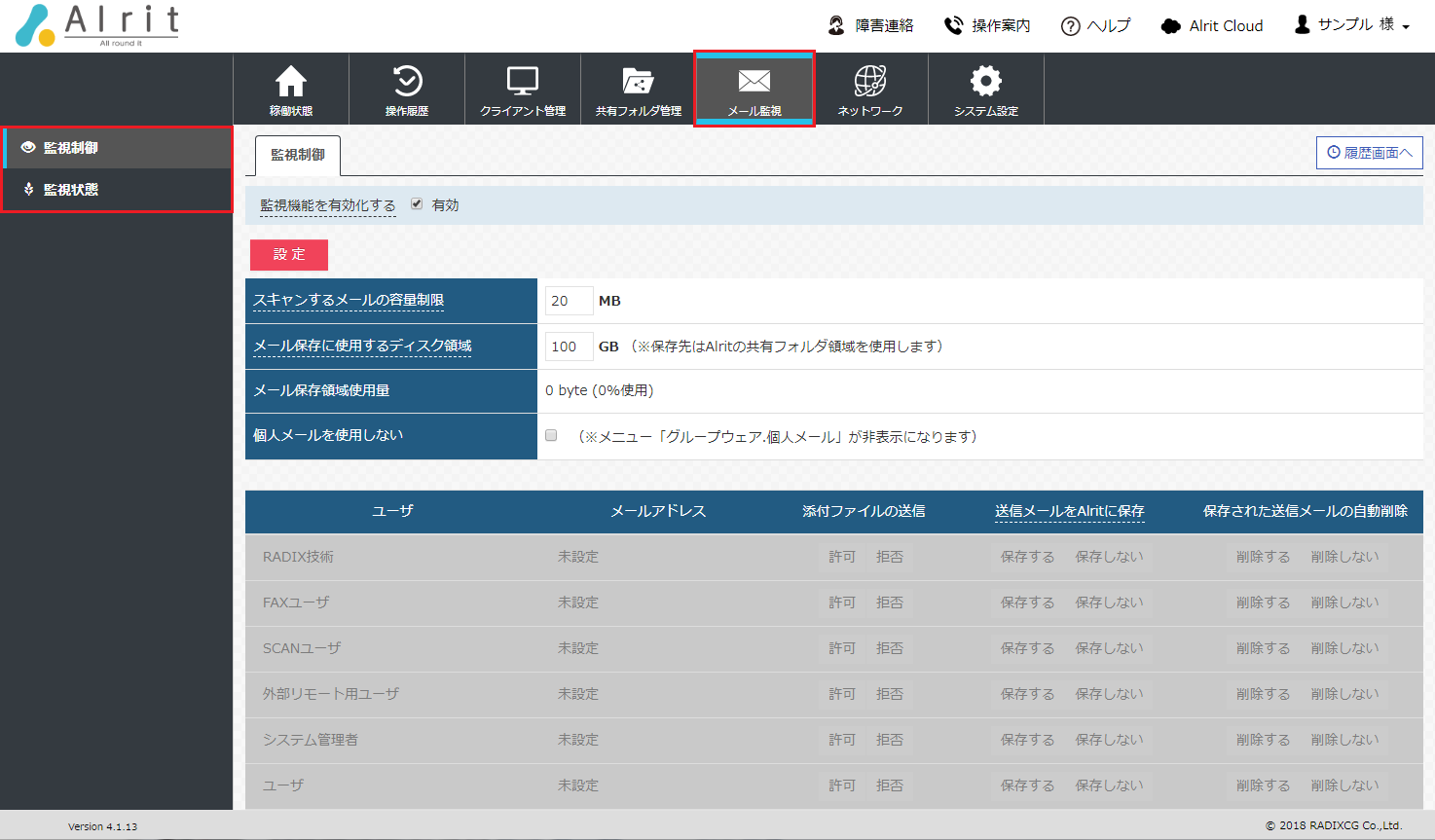Image resolution: width=1435 pixels, height=840 pixels.
Task: Click Version 4.1.13 footer text
Action: [x=102, y=826]
